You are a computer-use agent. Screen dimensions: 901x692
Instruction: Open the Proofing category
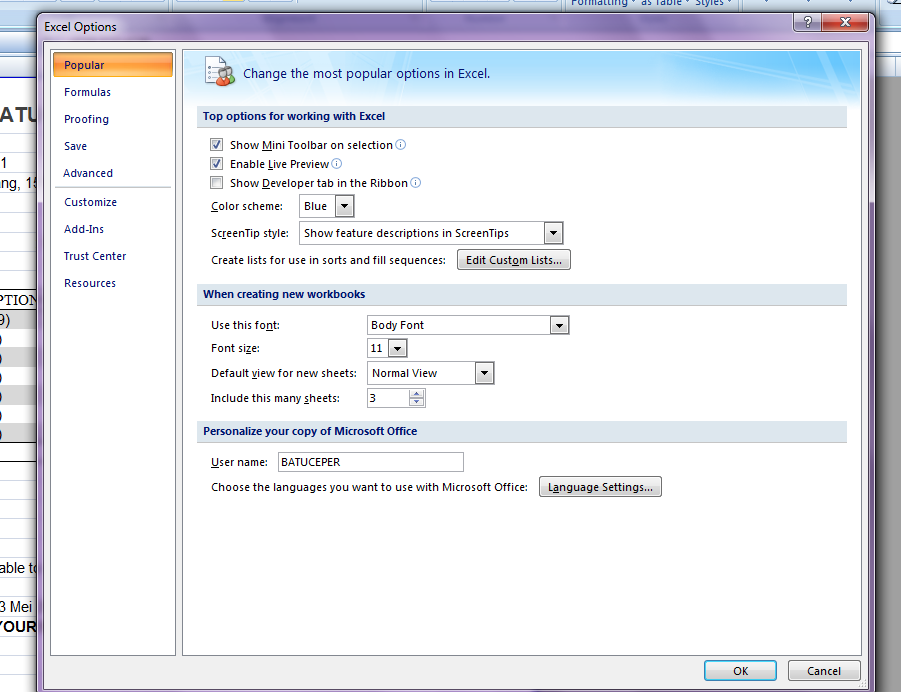[86, 119]
